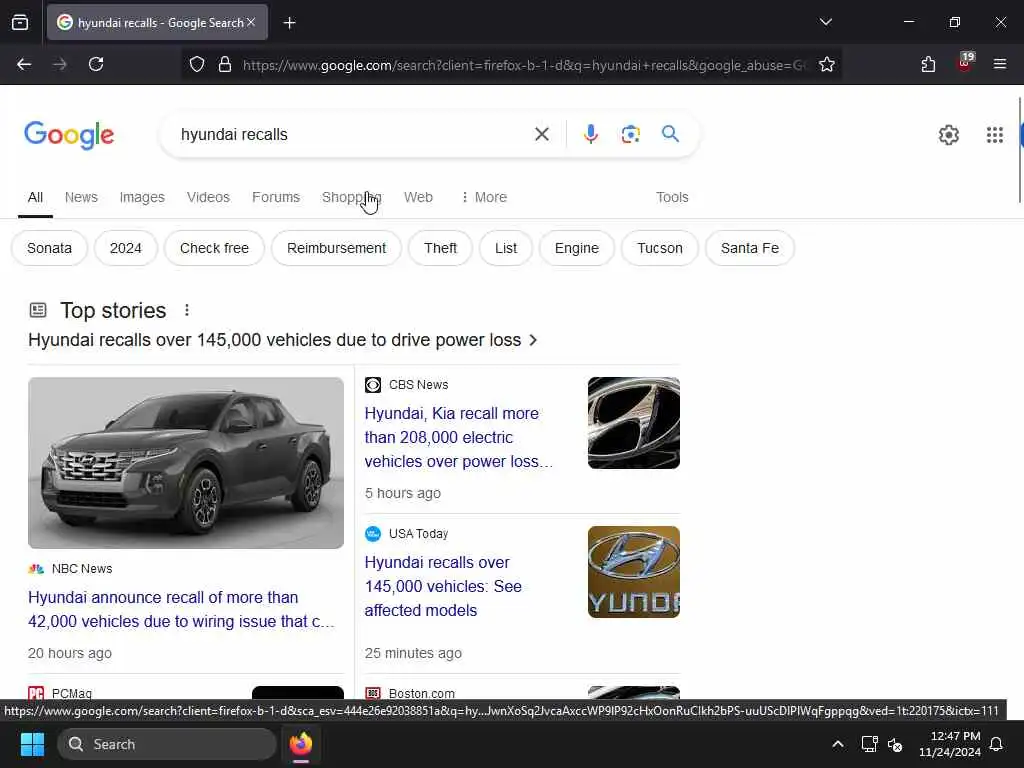Open the taskbar clock showing 12:47 PM
The width and height of the screenshot is (1024, 768).
click(950, 744)
